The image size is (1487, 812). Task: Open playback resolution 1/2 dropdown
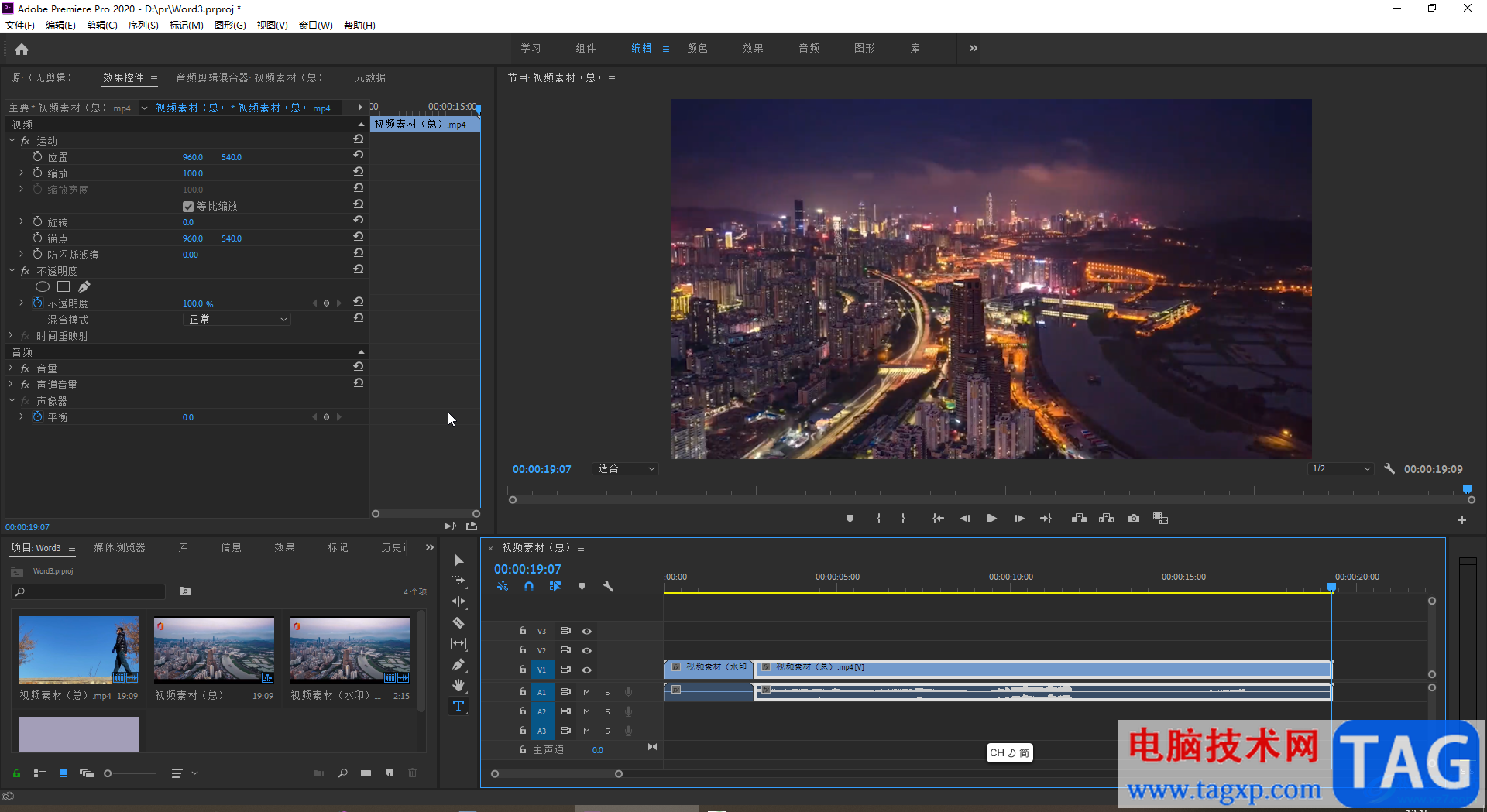tap(1341, 469)
